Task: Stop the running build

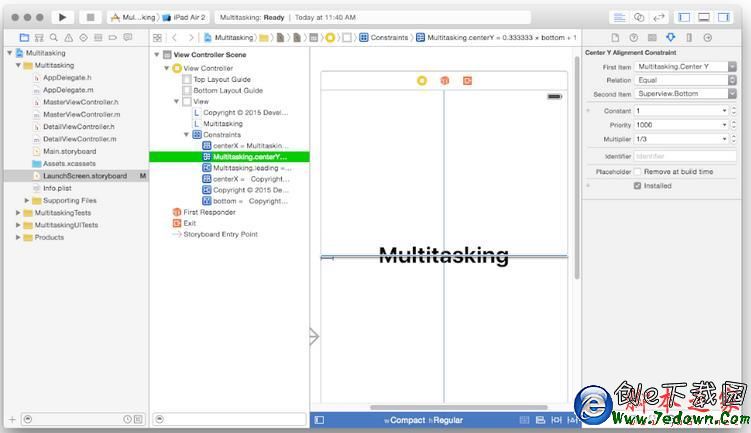Action: pyautogui.click(x=90, y=17)
